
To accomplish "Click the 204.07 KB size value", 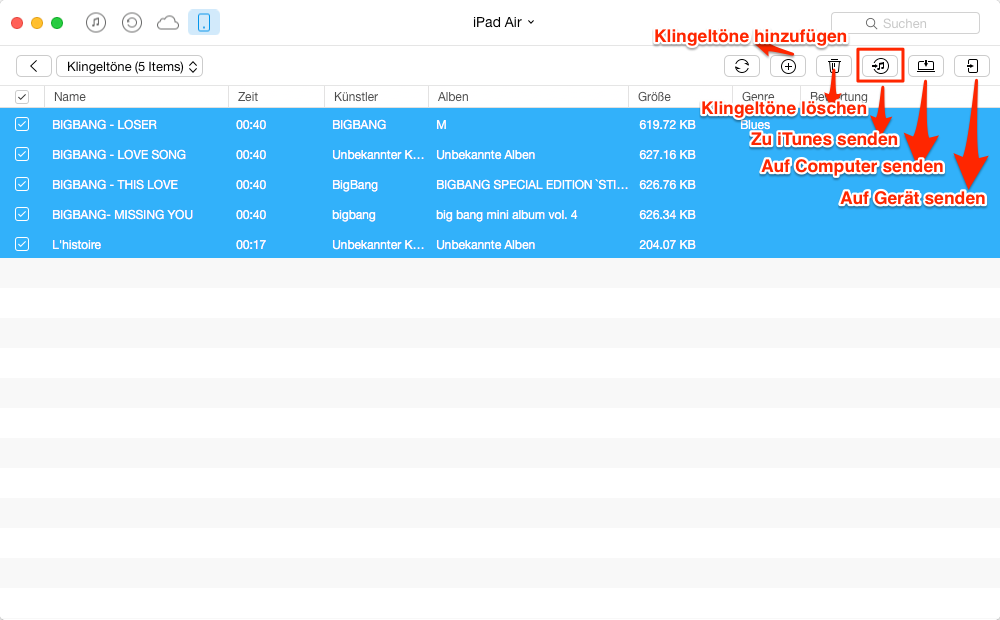I will pos(667,245).
